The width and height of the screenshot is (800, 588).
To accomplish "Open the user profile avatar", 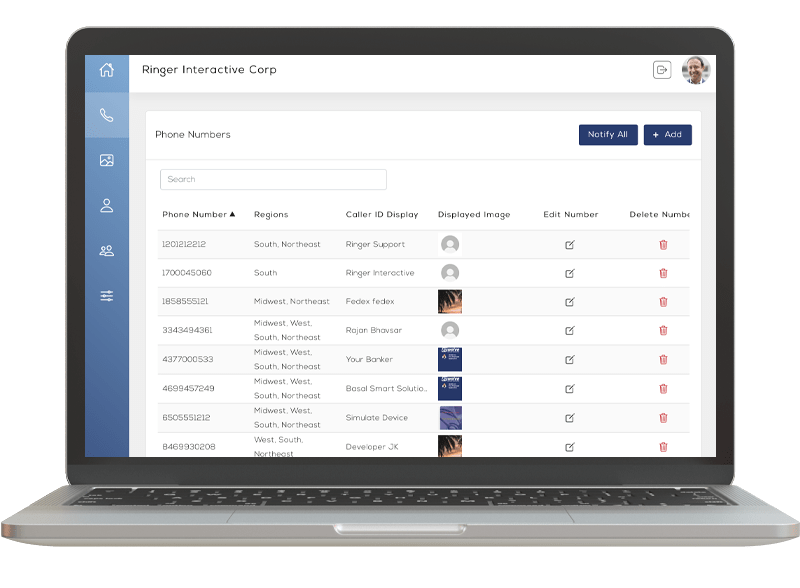I will click(x=696, y=70).
